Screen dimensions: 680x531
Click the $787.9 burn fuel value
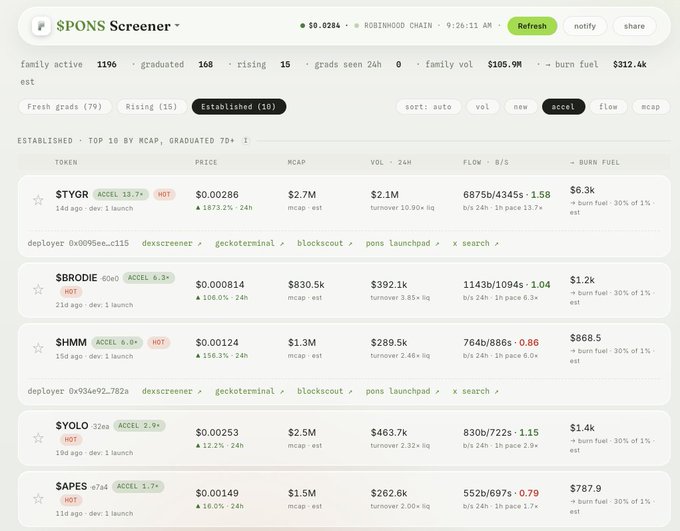point(585,488)
